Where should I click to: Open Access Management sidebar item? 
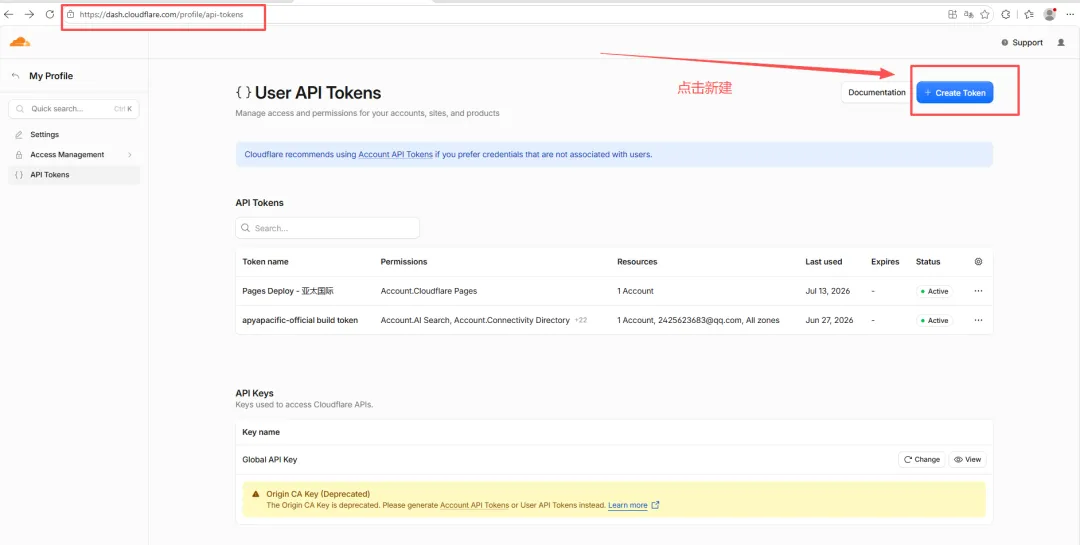[74, 154]
